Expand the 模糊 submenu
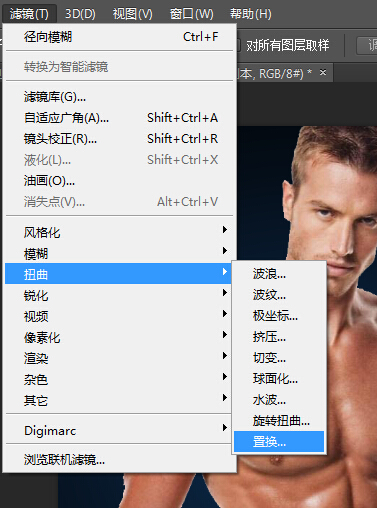377x508 pixels. [x=119, y=253]
